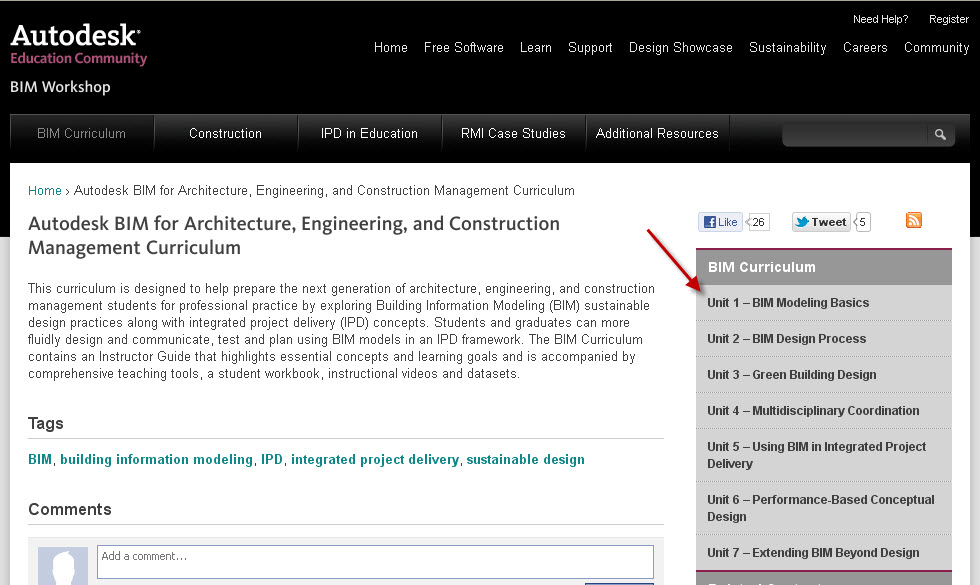Go to Home in top navigation
This screenshot has width=980, height=585.
391,48
